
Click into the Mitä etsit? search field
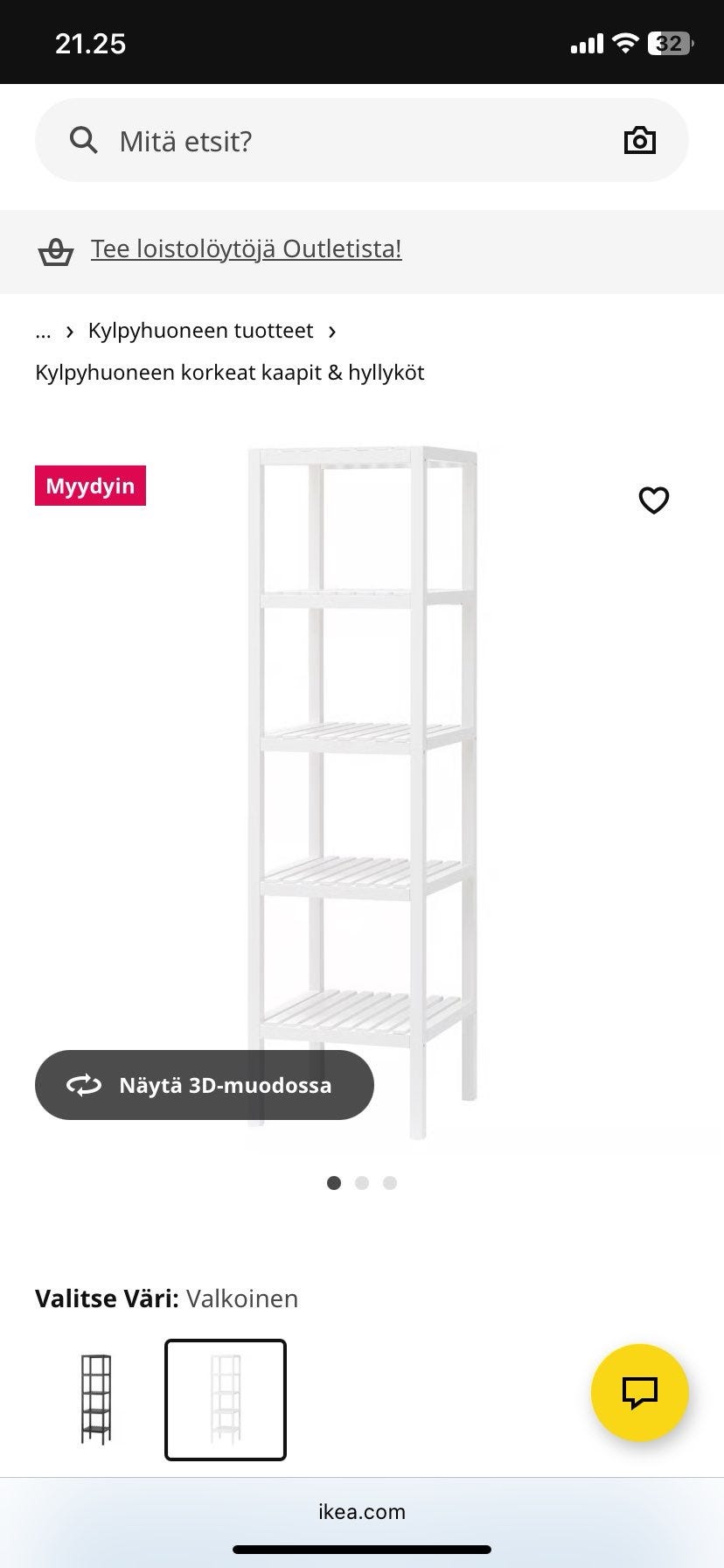click(362, 140)
